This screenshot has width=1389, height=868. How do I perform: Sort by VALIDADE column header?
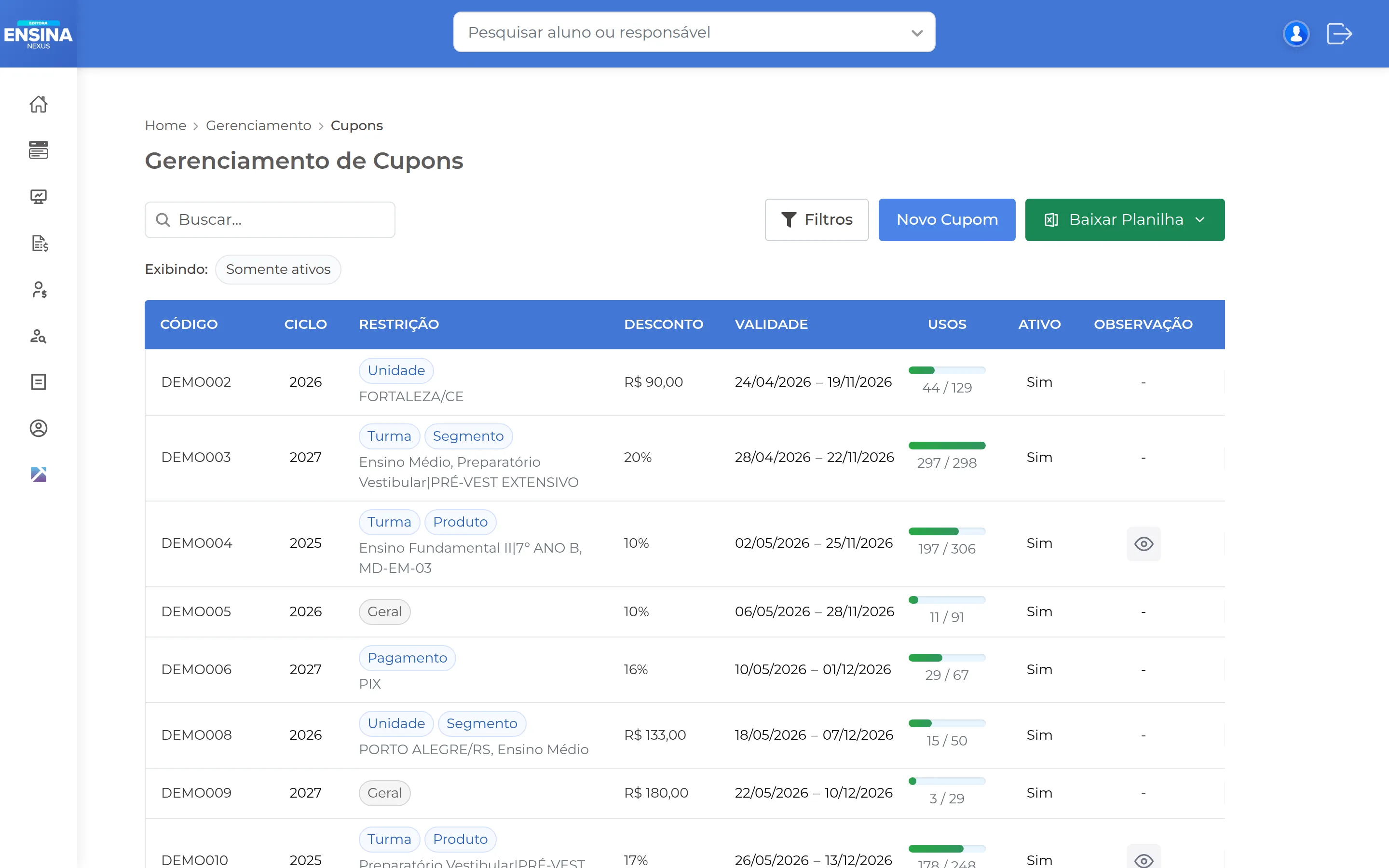[x=771, y=325]
